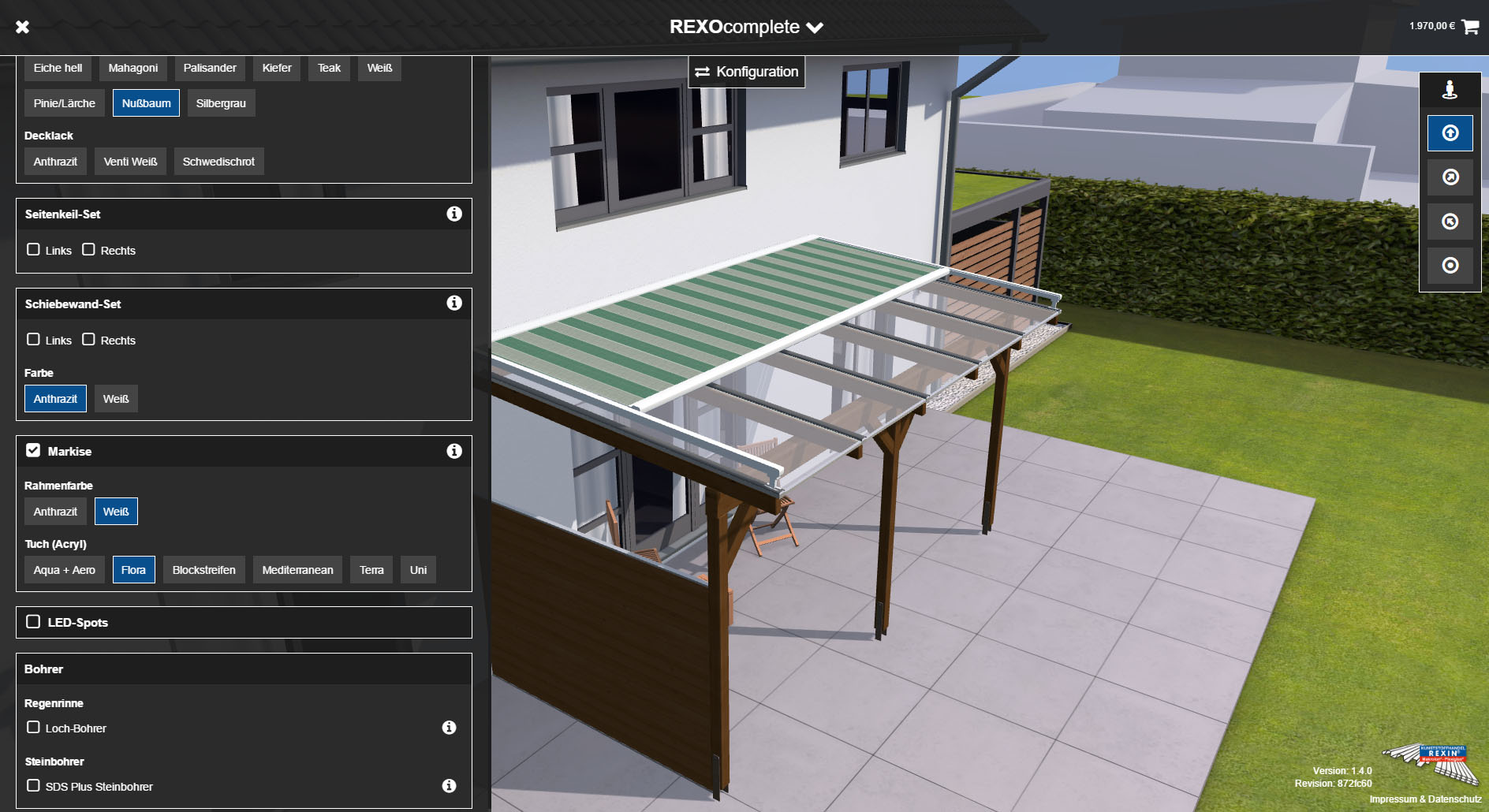Show info for Markise
This screenshot has width=1489, height=812.
coord(454,451)
